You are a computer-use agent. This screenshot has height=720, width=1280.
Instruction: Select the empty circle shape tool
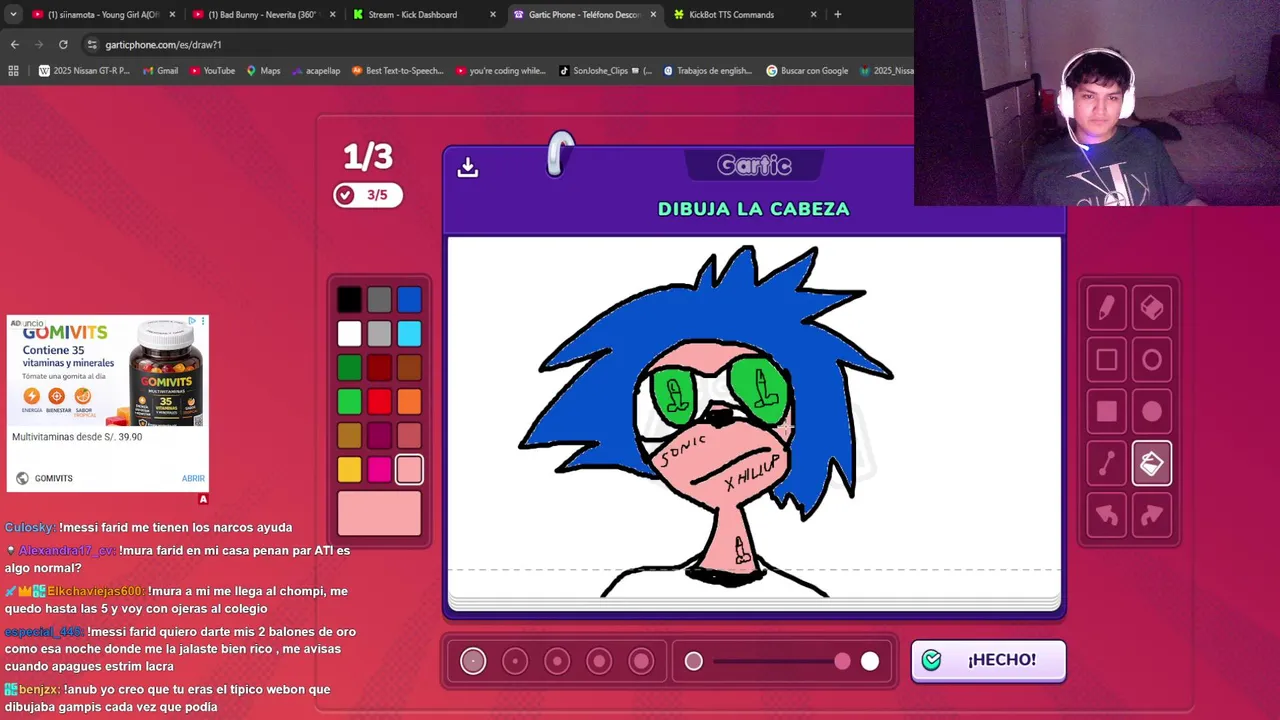(1152, 360)
